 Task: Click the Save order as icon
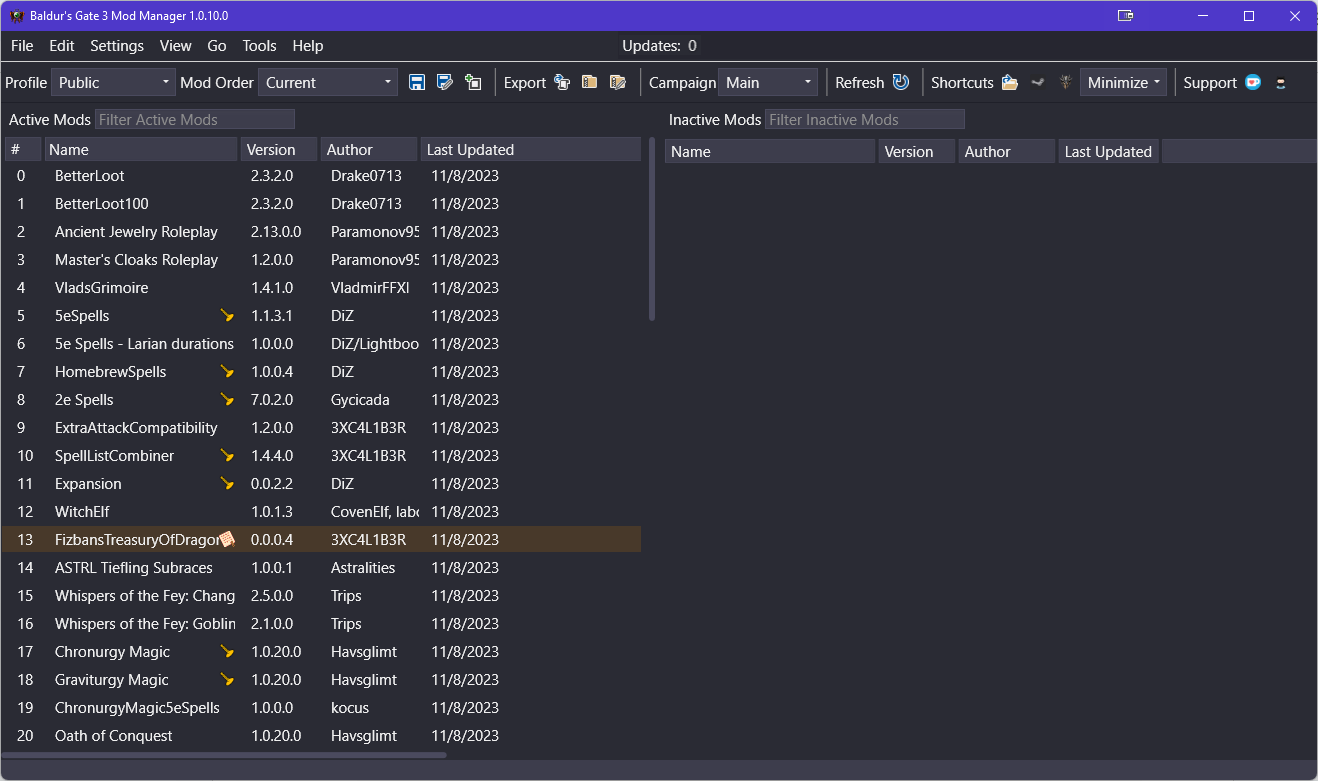pyautogui.click(x=445, y=82)
